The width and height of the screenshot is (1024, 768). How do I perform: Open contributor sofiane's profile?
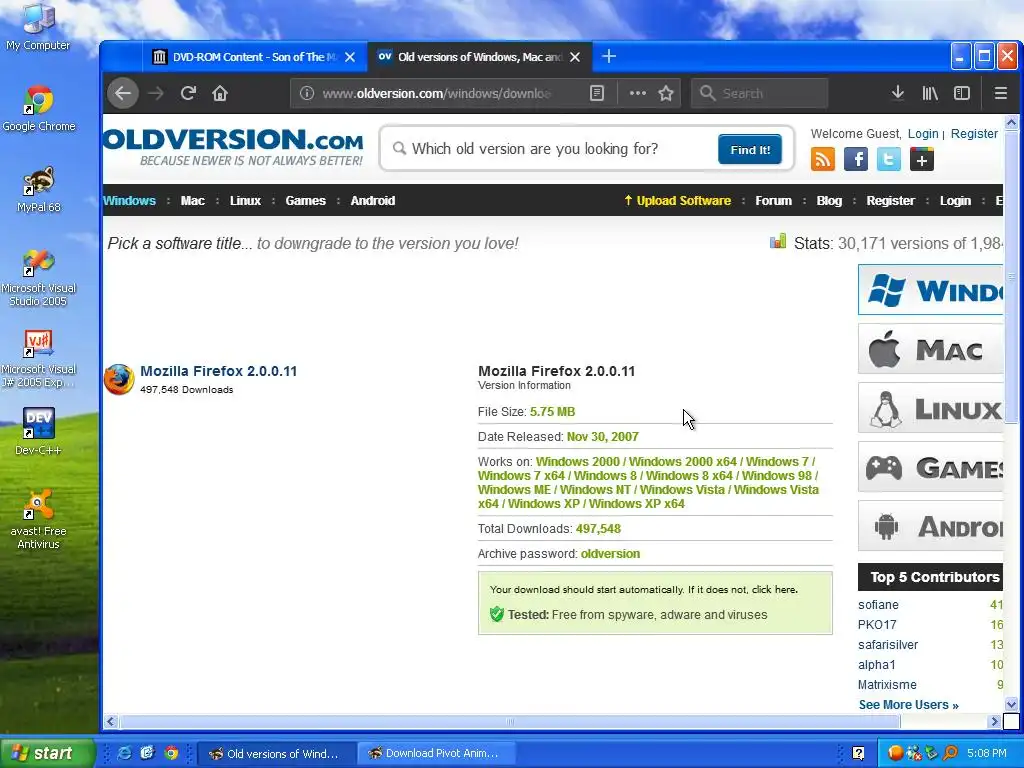pyautogui.click(x=878, y=605)
